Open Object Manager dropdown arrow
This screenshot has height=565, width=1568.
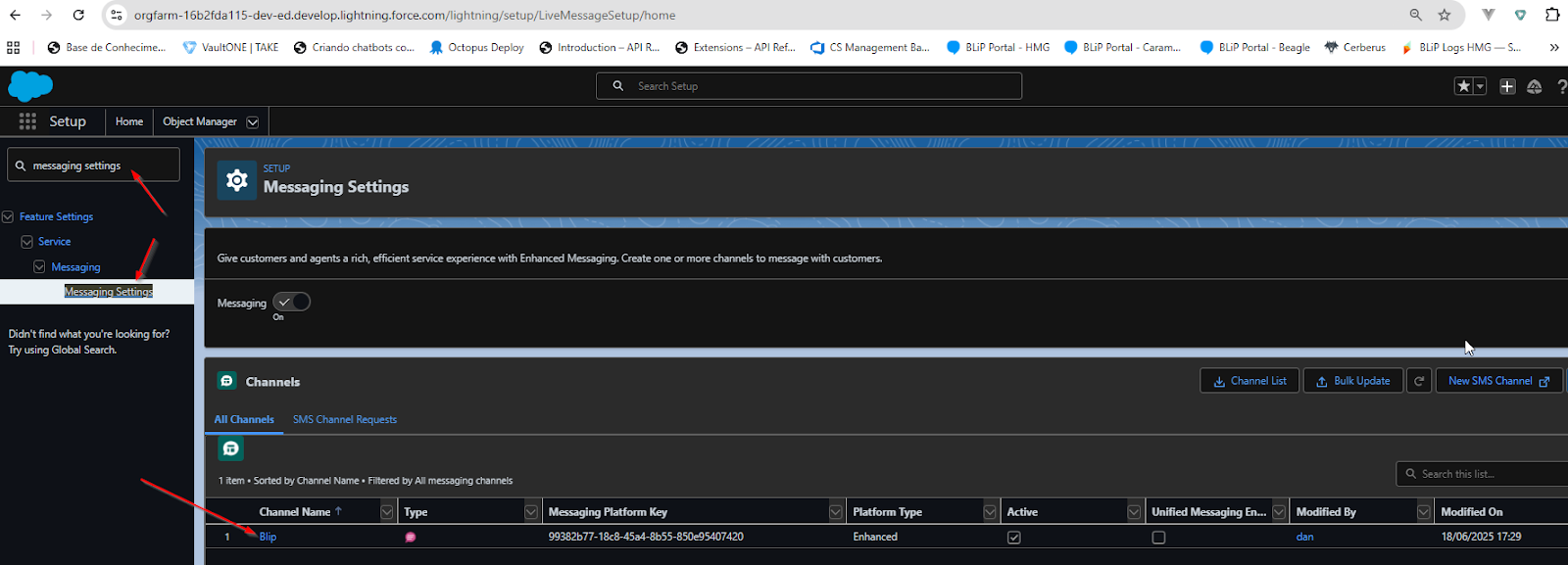pyautogui.click(x=253, y=122)
